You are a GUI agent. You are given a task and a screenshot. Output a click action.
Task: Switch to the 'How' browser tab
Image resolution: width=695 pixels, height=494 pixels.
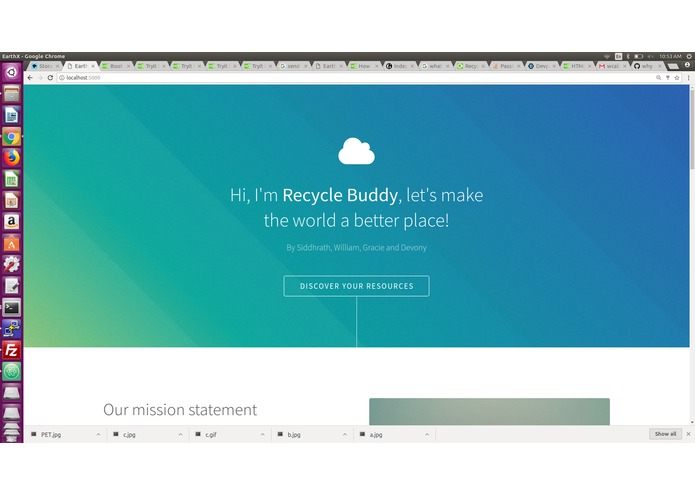point(364,66)
